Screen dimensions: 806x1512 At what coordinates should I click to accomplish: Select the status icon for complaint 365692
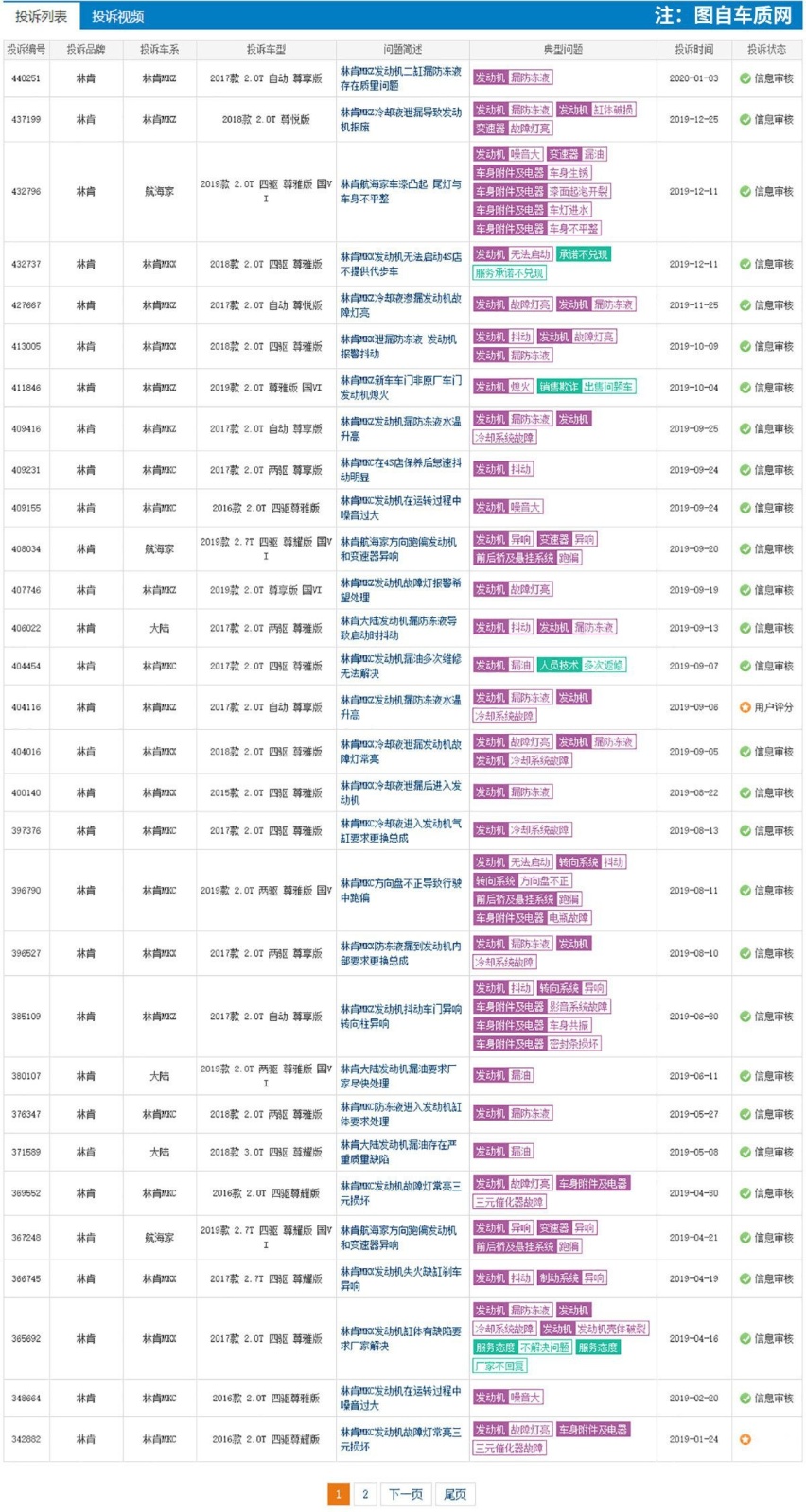pos(745,1339)
